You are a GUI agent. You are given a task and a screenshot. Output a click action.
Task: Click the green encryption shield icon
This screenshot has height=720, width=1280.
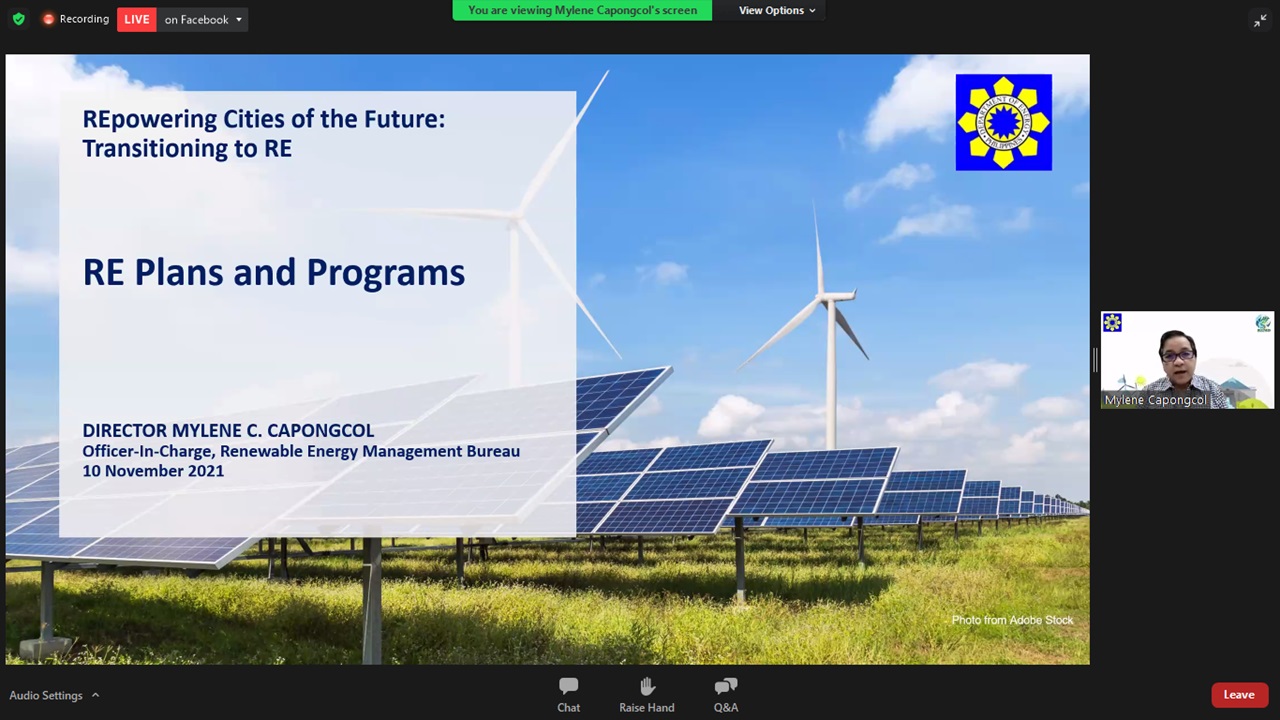pyautogui.click(x=18, y=19)
